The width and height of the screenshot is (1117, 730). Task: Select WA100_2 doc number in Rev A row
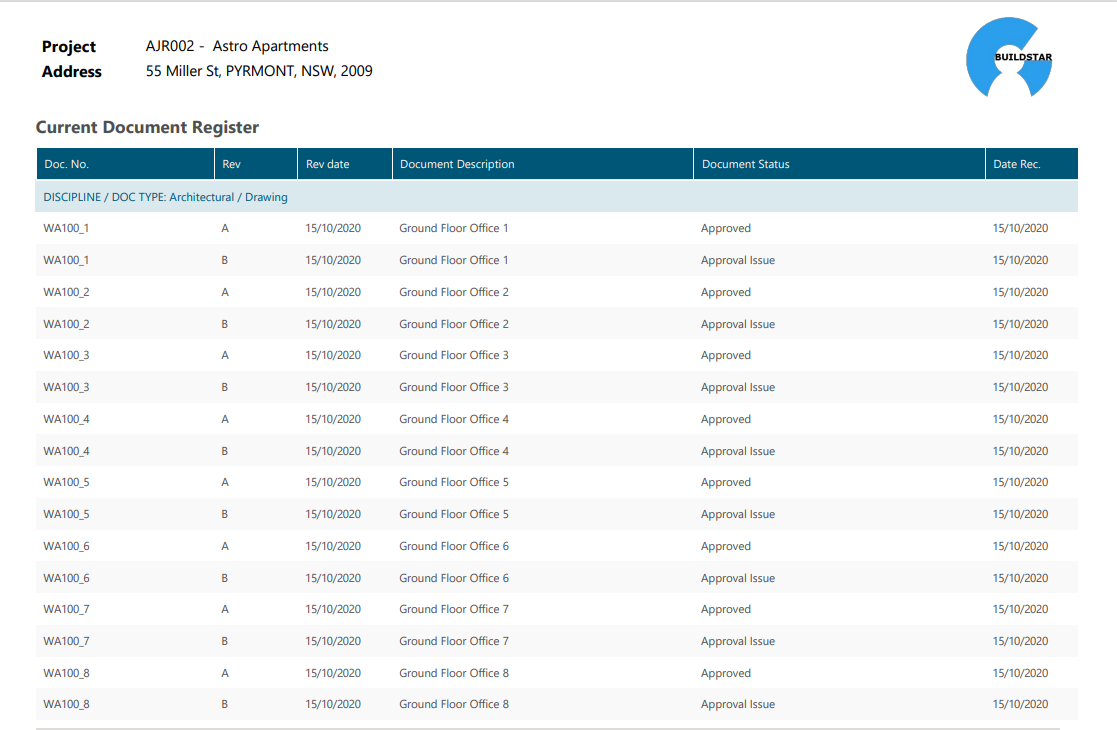click(66, 293)
